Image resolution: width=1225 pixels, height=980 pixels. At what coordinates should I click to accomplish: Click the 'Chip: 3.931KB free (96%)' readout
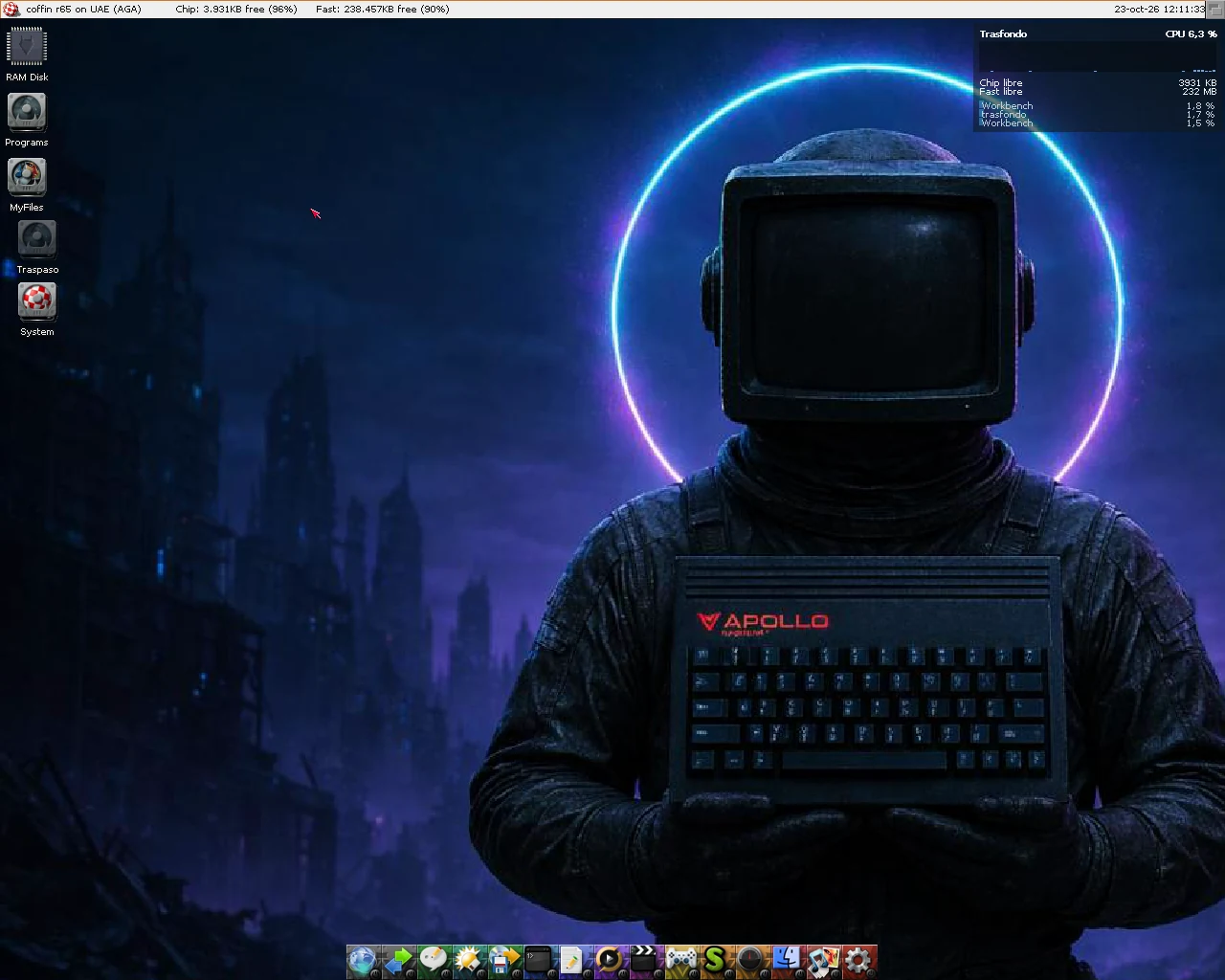[x=236, y=9]
